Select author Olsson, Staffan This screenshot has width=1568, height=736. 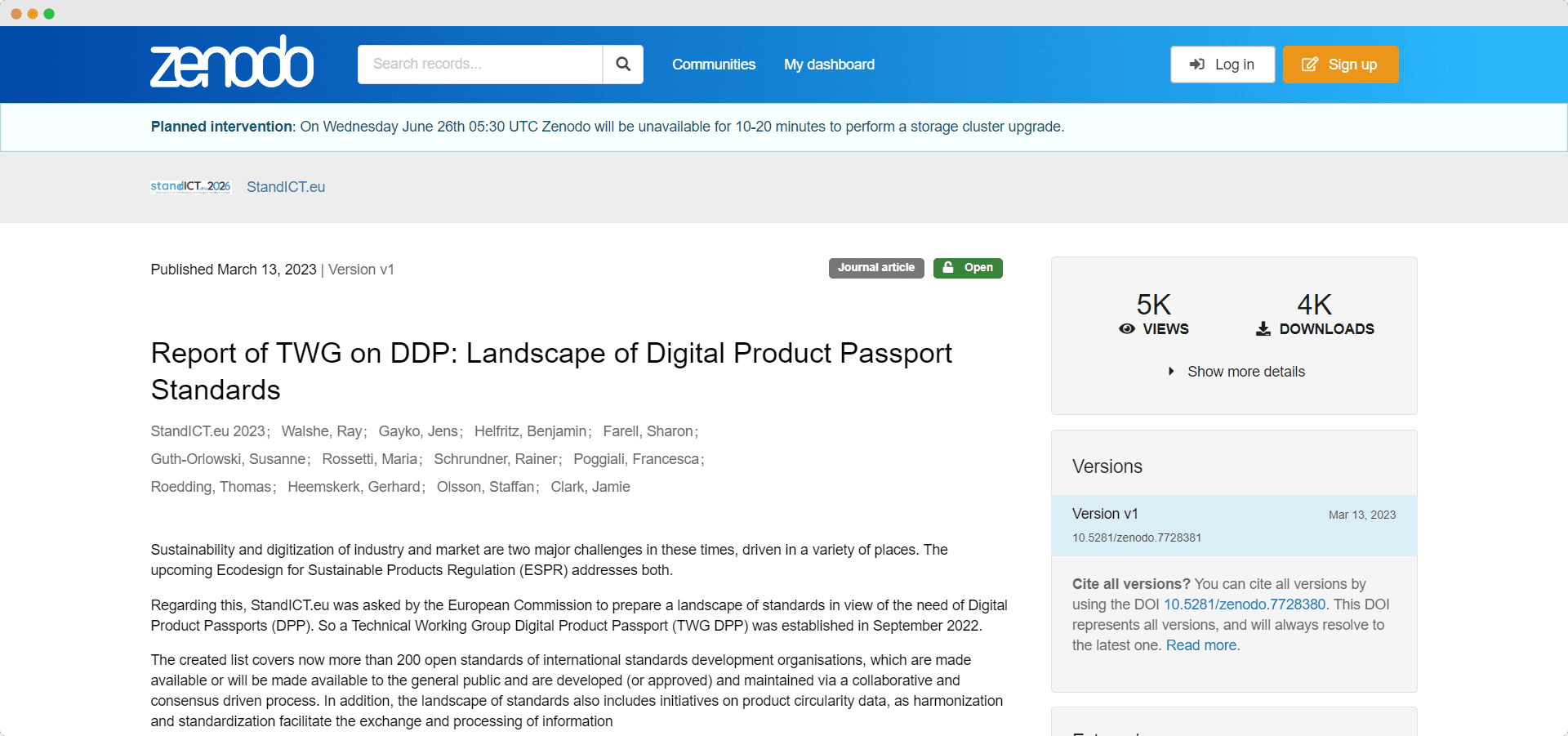click(x=485, y=487)
